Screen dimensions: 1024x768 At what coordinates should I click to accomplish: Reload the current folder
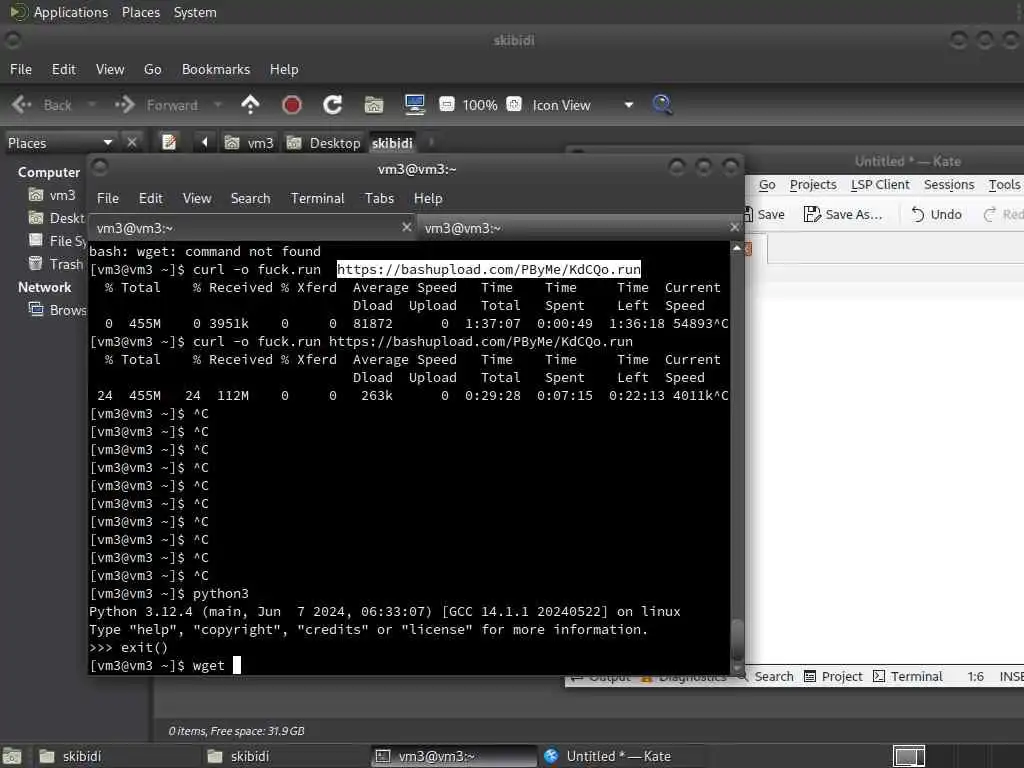click(x=332, y=104)
